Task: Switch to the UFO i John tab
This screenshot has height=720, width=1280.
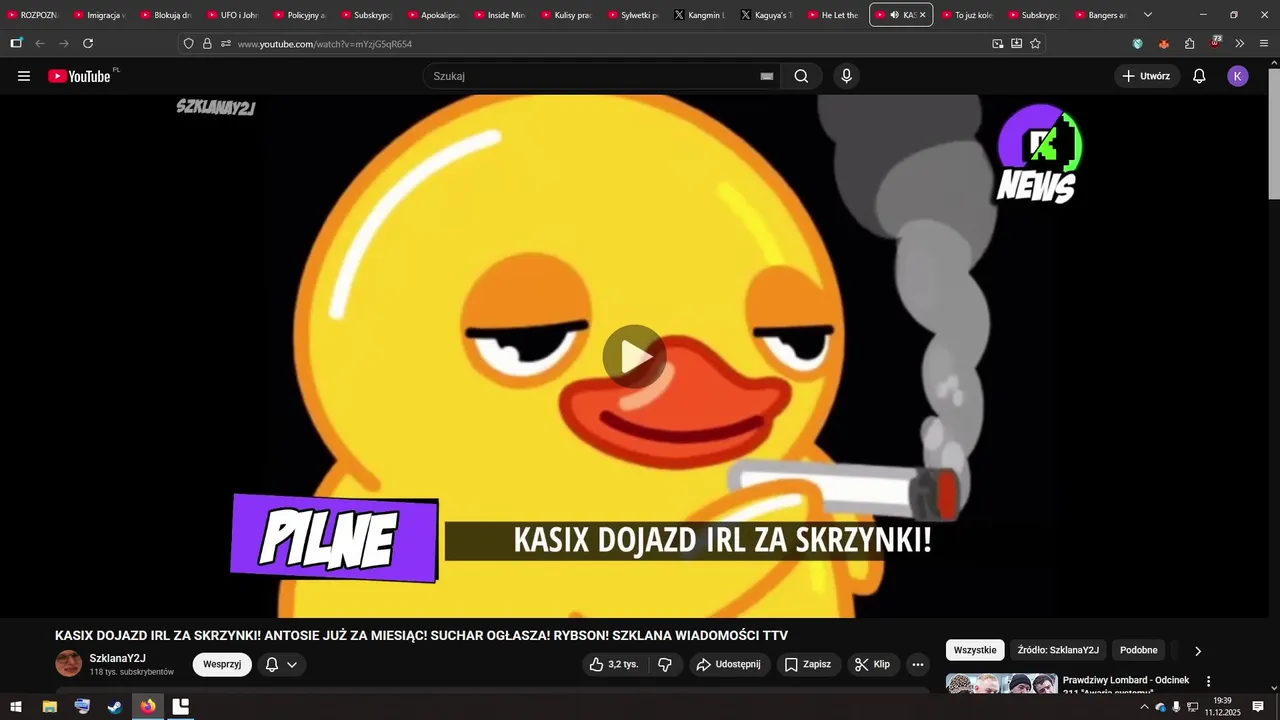Action: (x=233, y=15)
